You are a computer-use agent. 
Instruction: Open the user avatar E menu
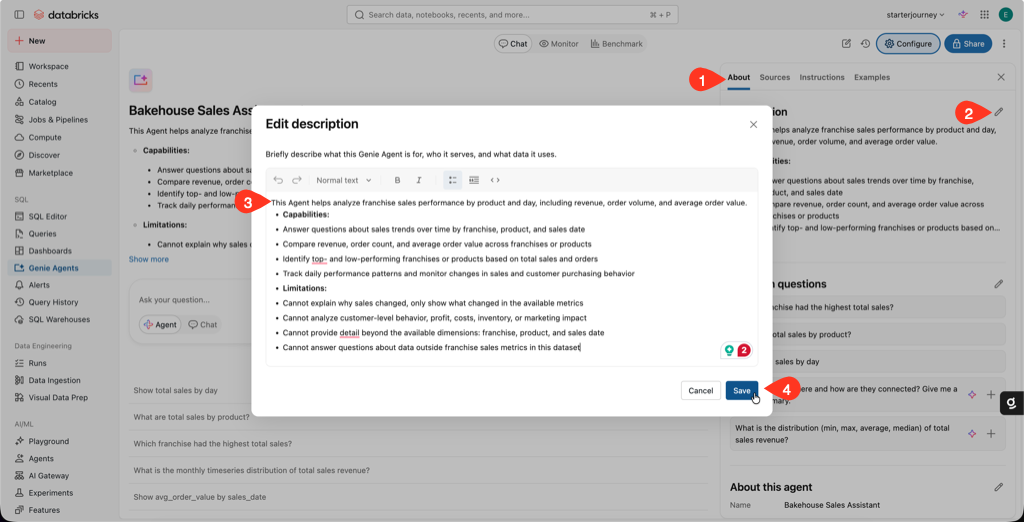coord(1006,14)
